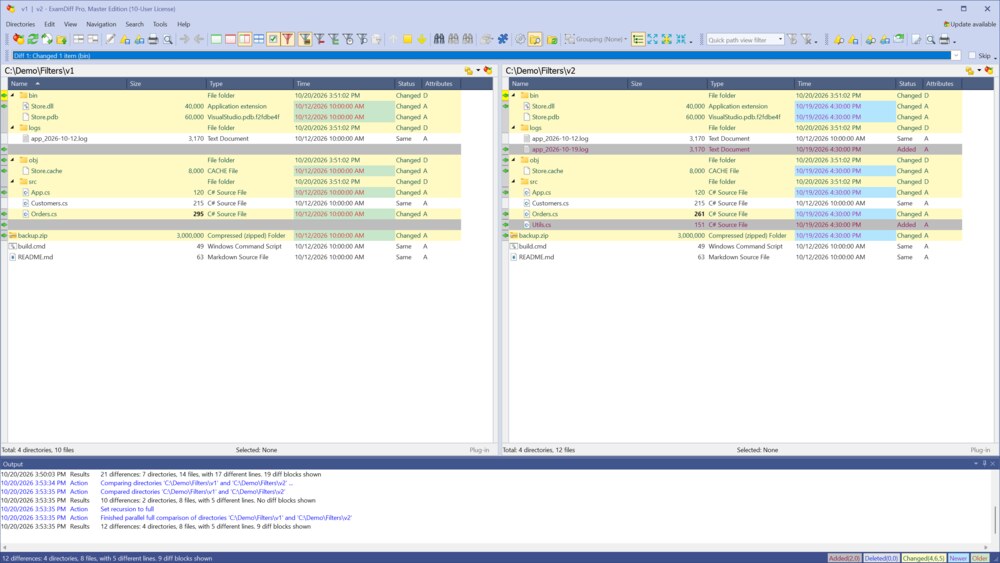
Task: Open the Tools menu
Action: pyautogui.click(x=159, y=24)
